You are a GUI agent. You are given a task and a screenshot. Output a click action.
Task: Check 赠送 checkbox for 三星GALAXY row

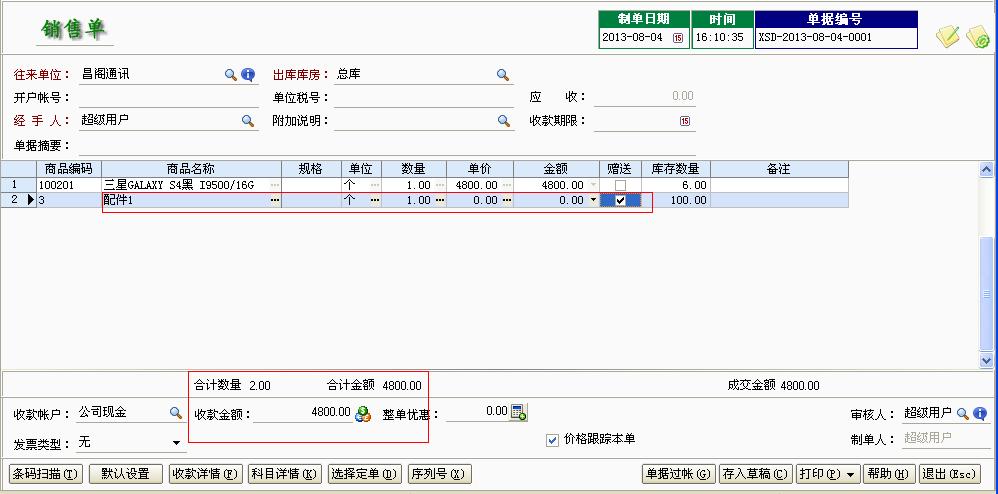click(x=621, y=185)
